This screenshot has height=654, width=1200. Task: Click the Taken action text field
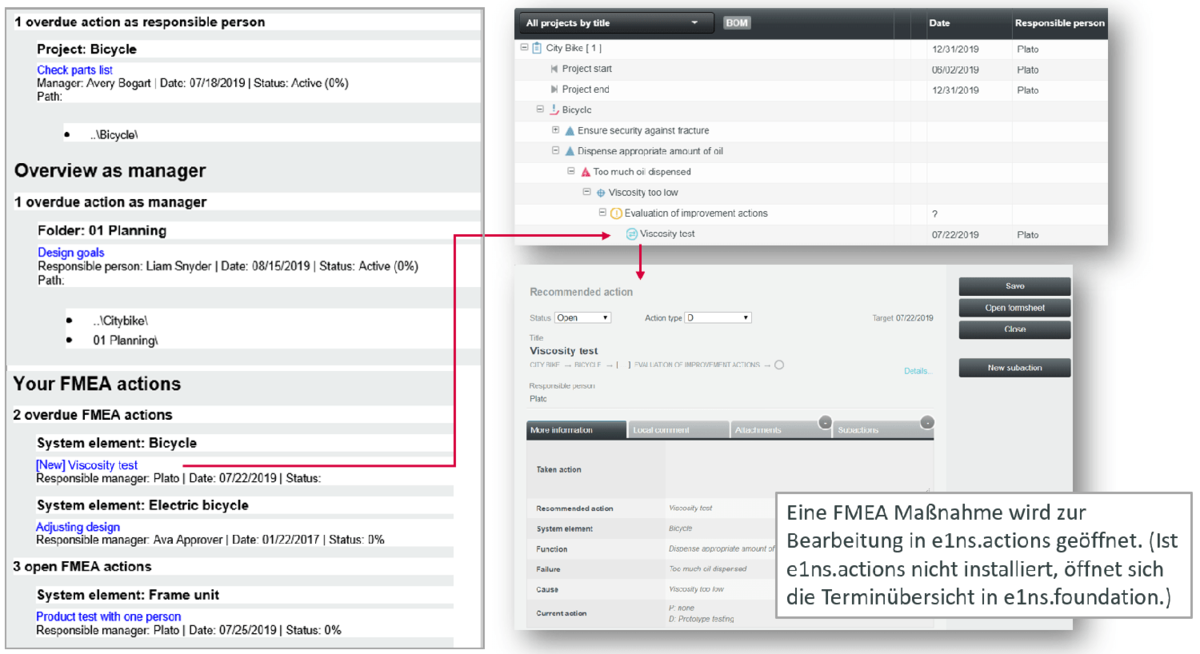point(799,468)
